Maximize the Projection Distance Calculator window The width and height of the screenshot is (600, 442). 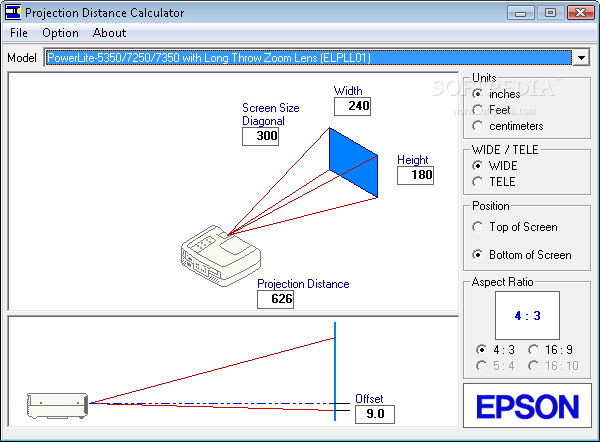click(550, 13)
